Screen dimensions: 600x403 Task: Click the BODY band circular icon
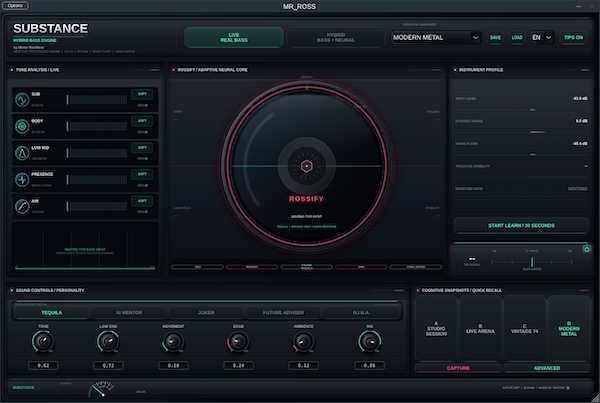click(22, 126)
